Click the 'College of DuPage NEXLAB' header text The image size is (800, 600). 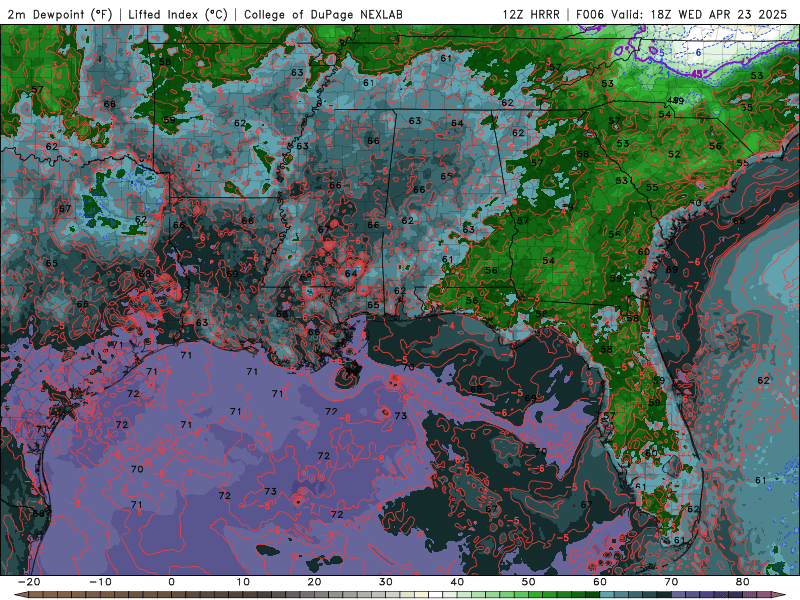pyautogui.click(x=323, y=14)
